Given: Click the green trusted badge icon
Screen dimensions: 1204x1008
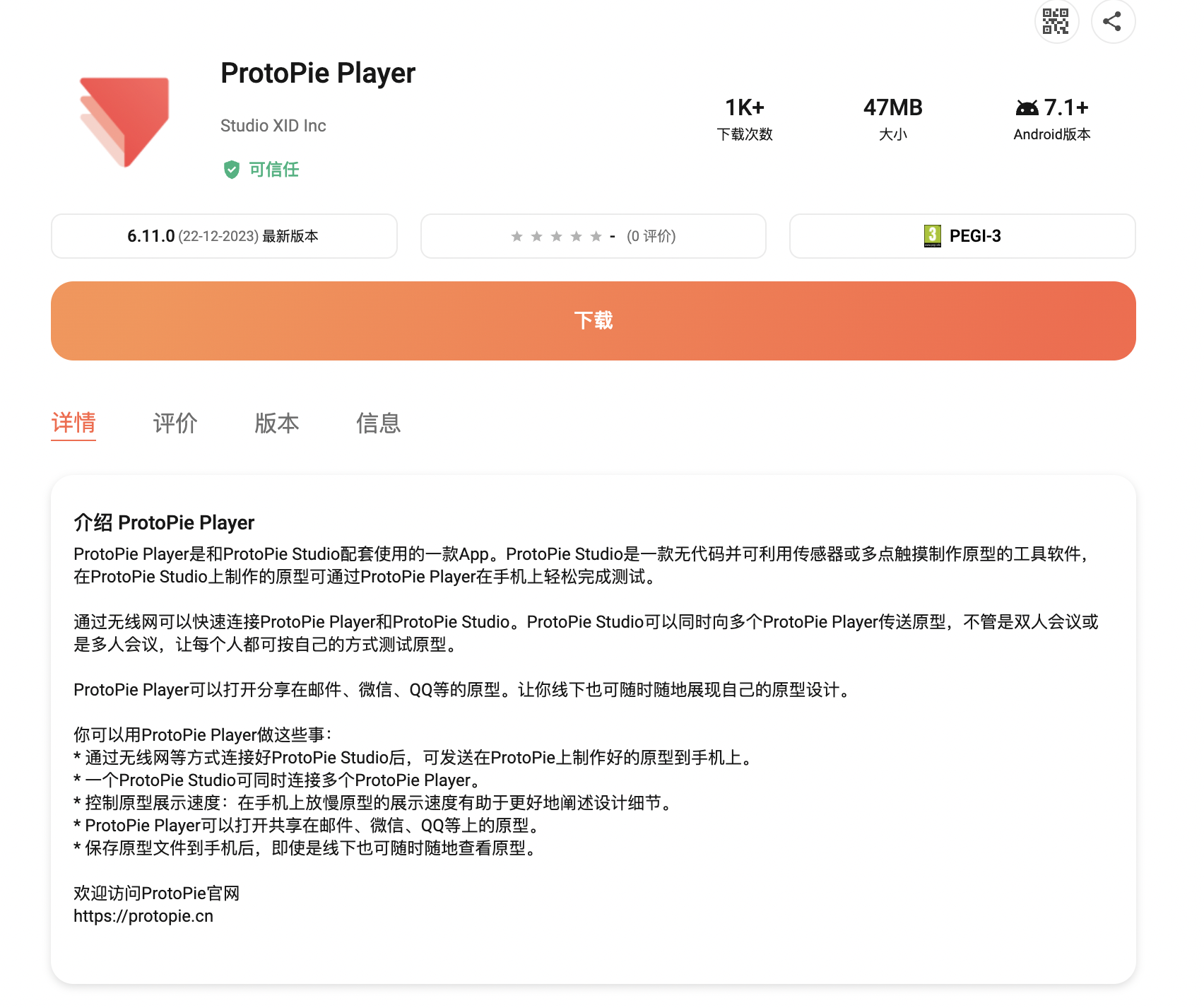Looking at the screenshot, I should pyautogui.click(x=233, y=169).
